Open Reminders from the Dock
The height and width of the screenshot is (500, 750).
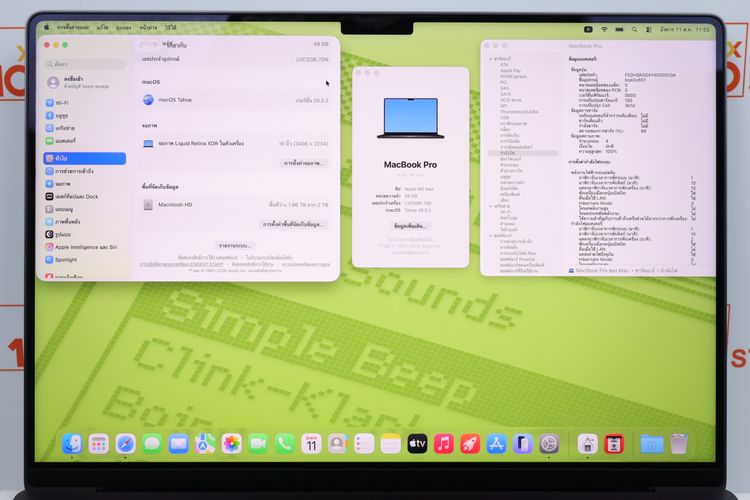(x=364, y=444)
